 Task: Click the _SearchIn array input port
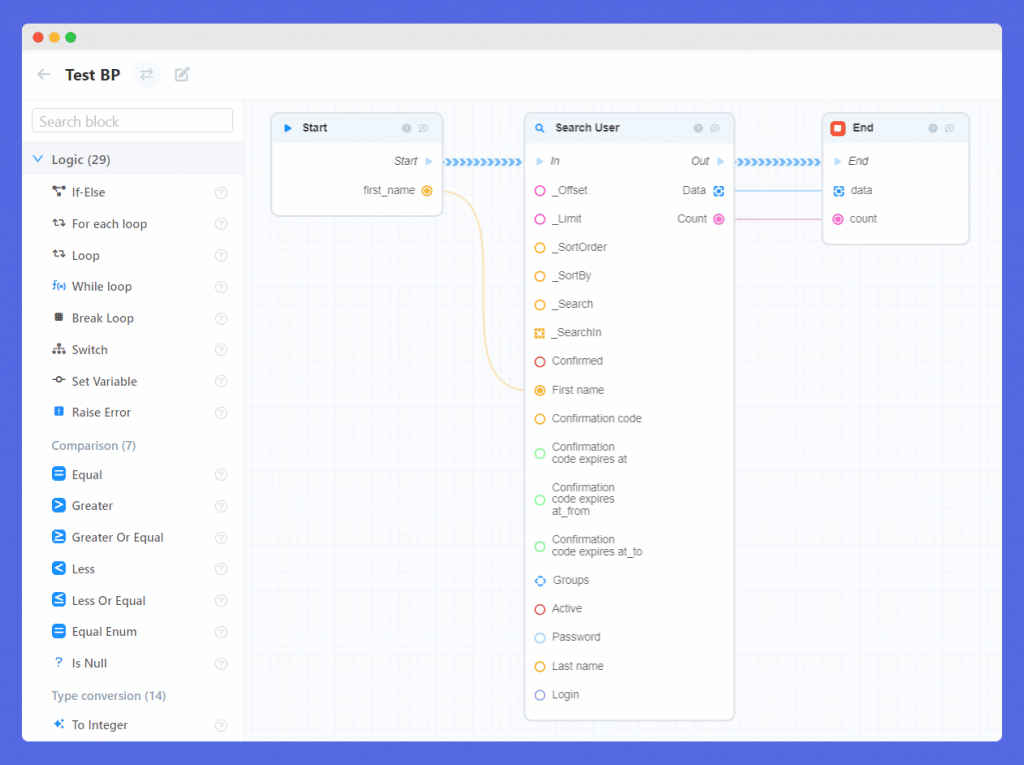[x=539, y=333]
